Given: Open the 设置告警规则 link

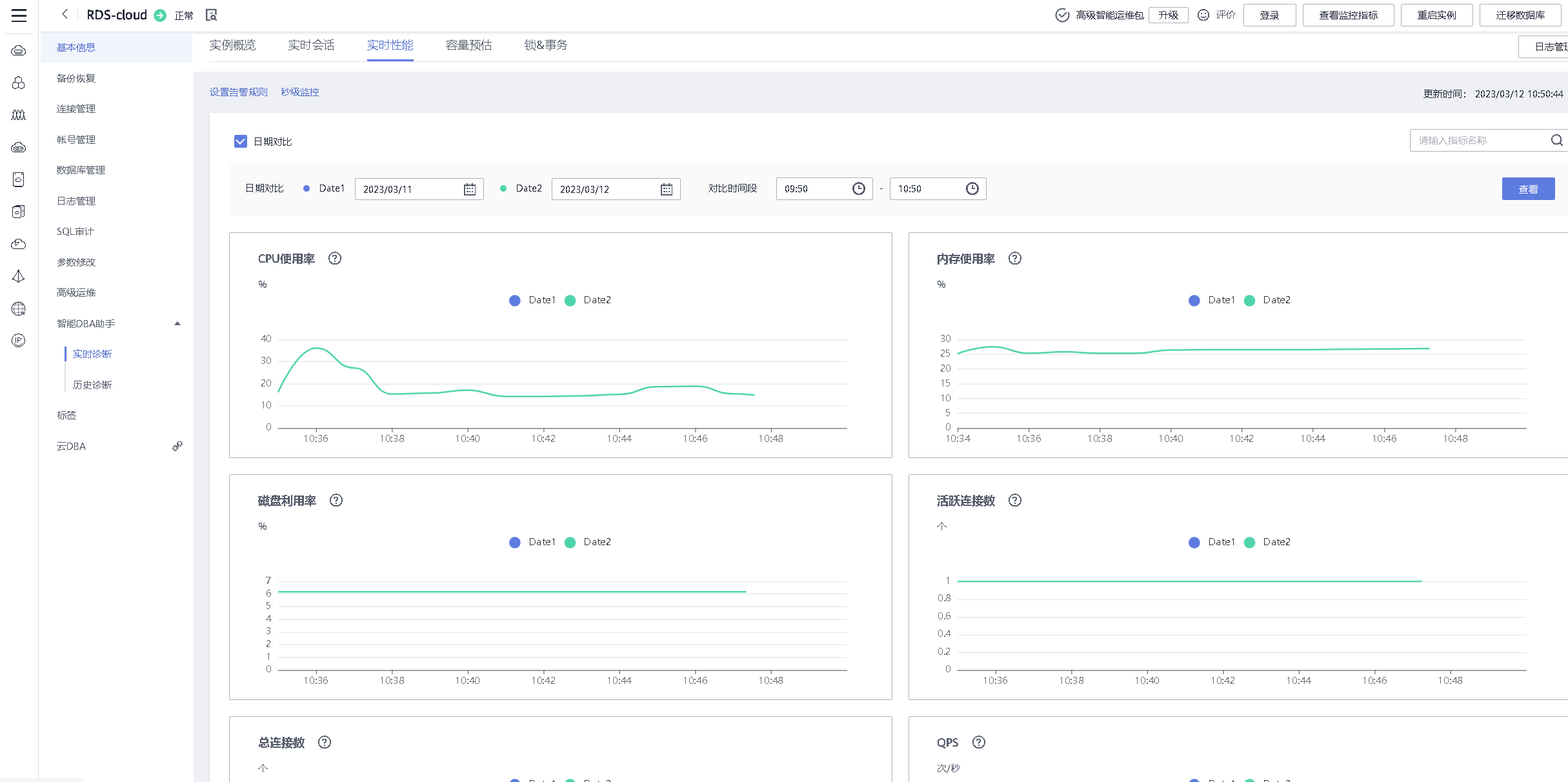Looking at the screenshot, I should pos(238,92).
